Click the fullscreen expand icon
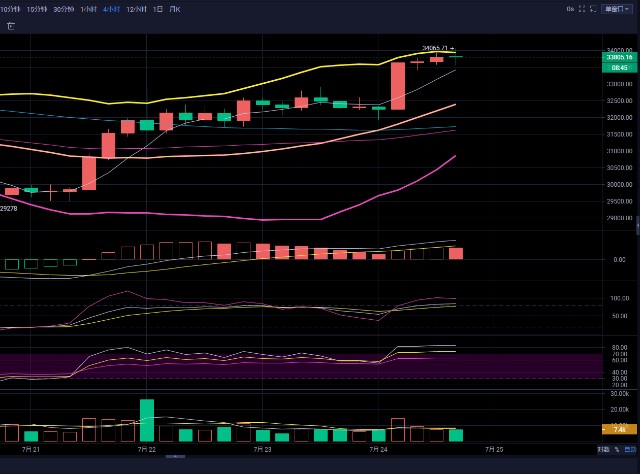 pyautogui.click(x=582, y=9)
